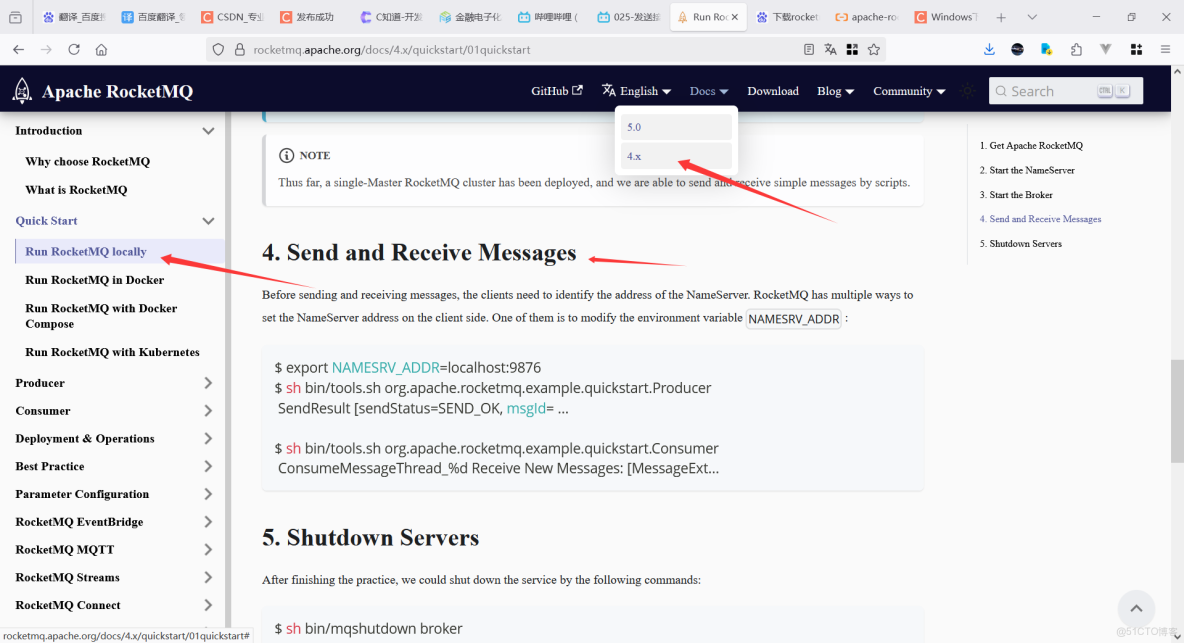Screen dimensions: 1184x643
Task: Switch to the Windows browser tab
Action: pos(945,17)
